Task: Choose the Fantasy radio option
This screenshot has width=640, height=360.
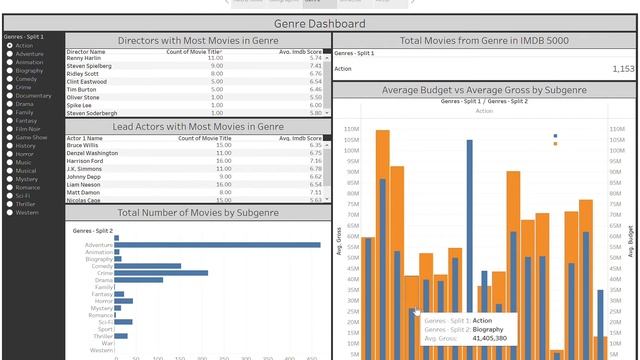Action: 10,121
